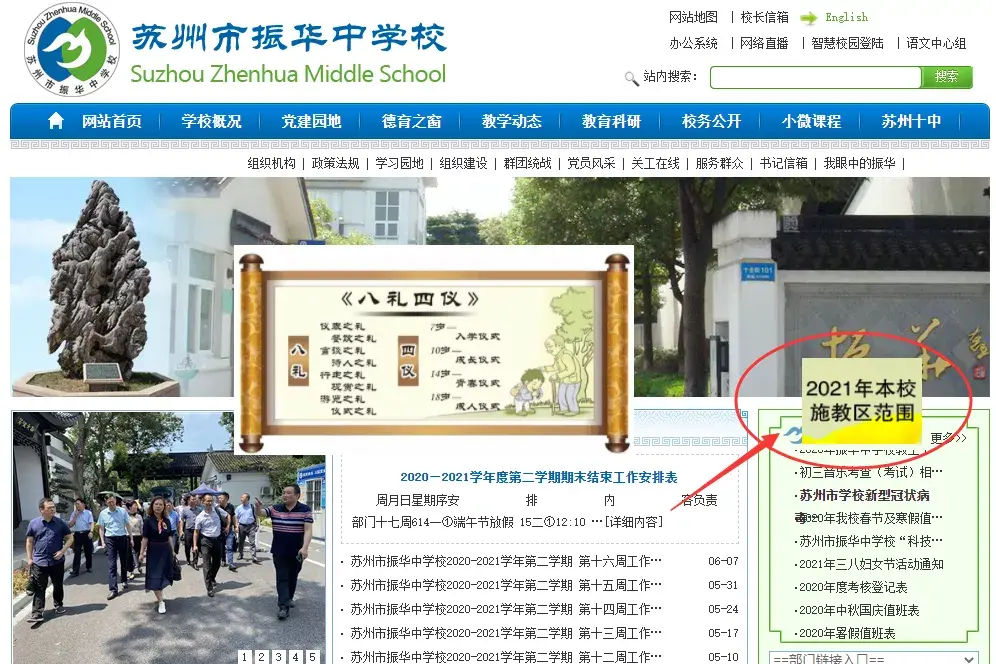Open the 网站首页 menu item
Viewport: 996px width, 664px height.
[112, 121]
